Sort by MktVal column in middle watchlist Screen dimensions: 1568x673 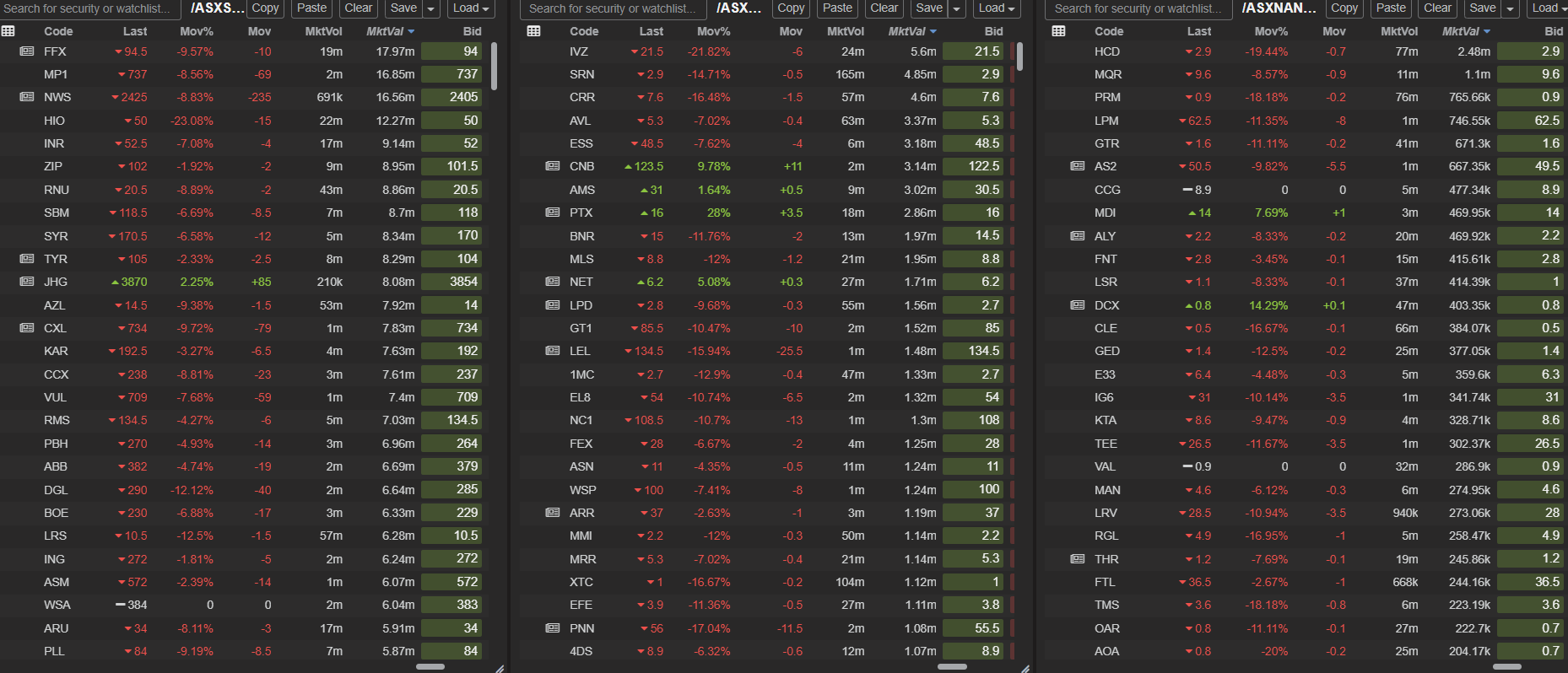pyautogui.click(x=911, y=31)
